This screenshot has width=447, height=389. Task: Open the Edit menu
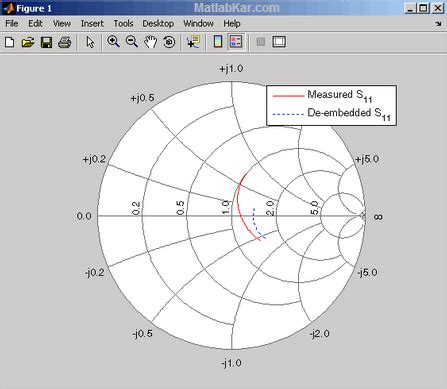click(x=35, y=24)
